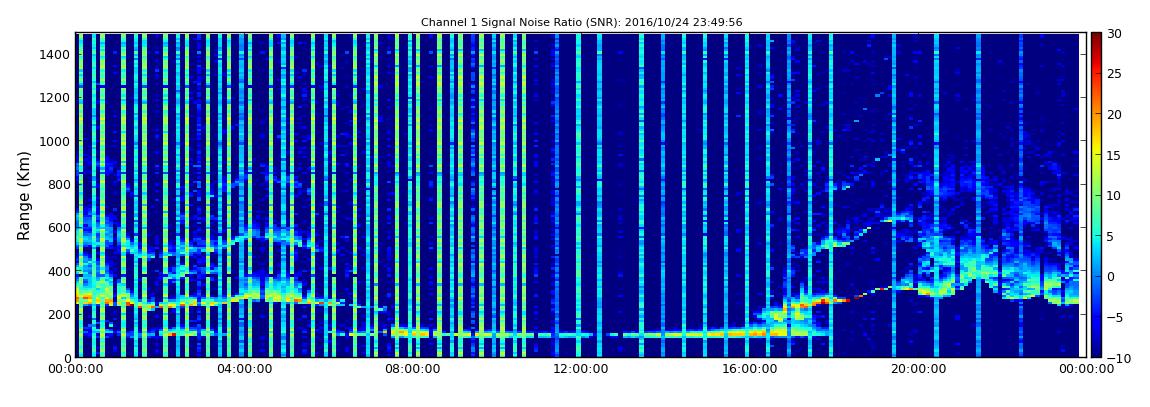Click the 400 tick label on the range axis
1150x407 pixels.
click(x=59, y=271)
